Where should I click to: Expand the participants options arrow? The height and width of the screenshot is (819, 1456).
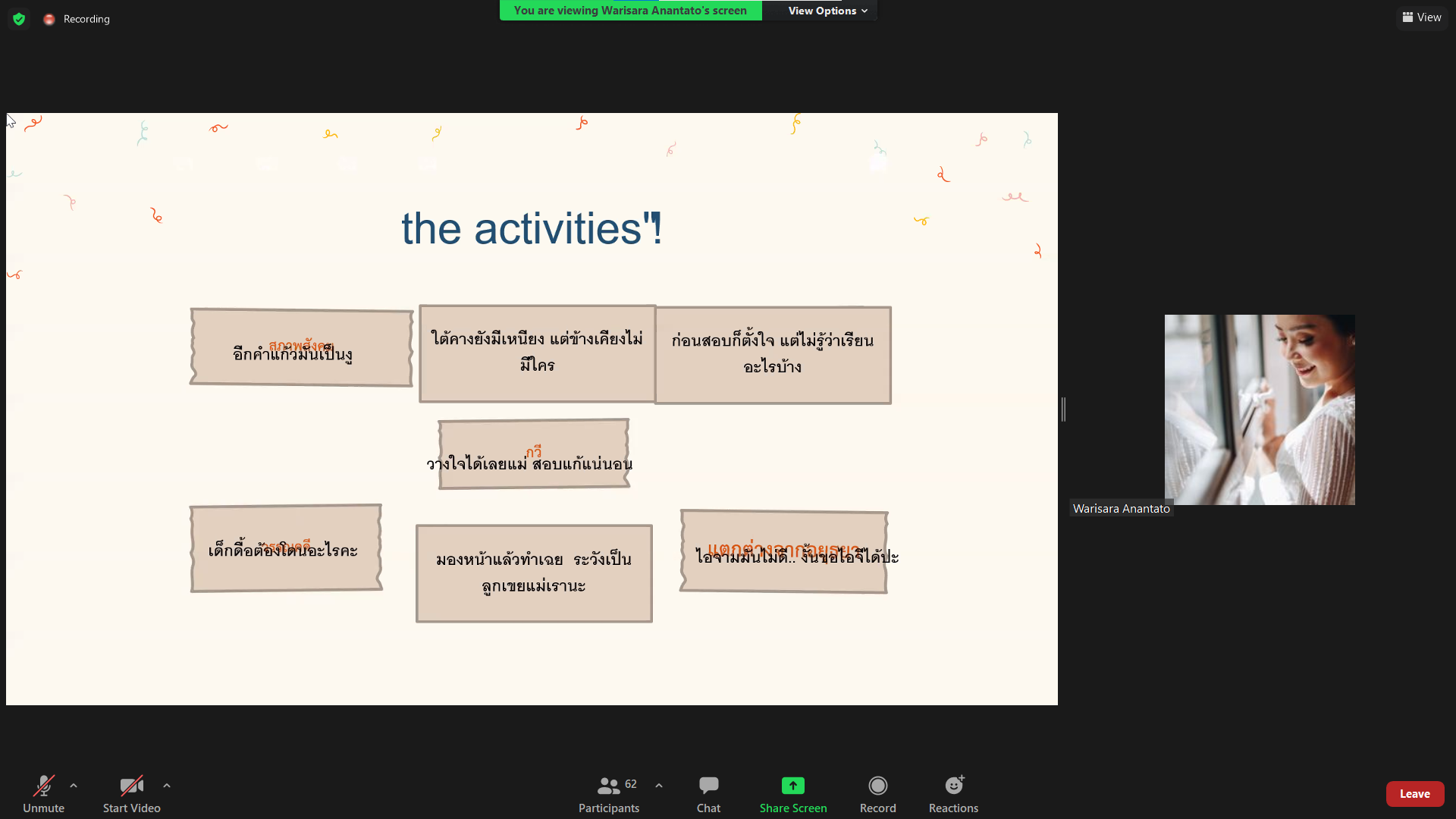tap(659, 786)
